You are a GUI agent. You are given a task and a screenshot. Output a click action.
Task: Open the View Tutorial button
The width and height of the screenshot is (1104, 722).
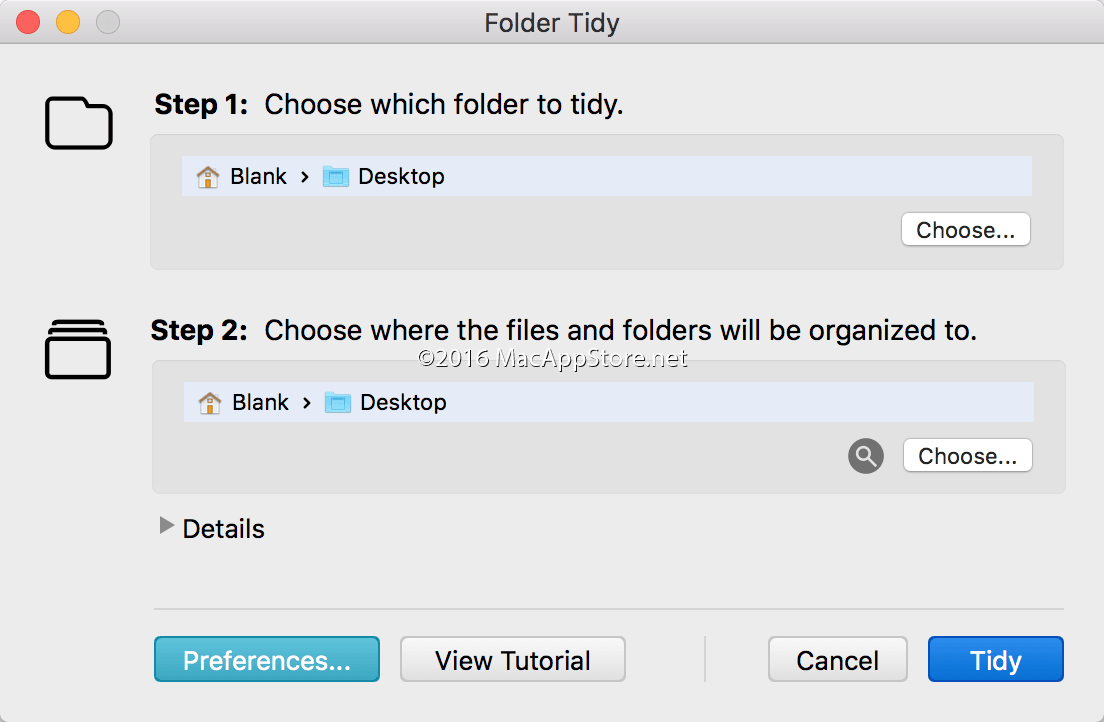513,660
